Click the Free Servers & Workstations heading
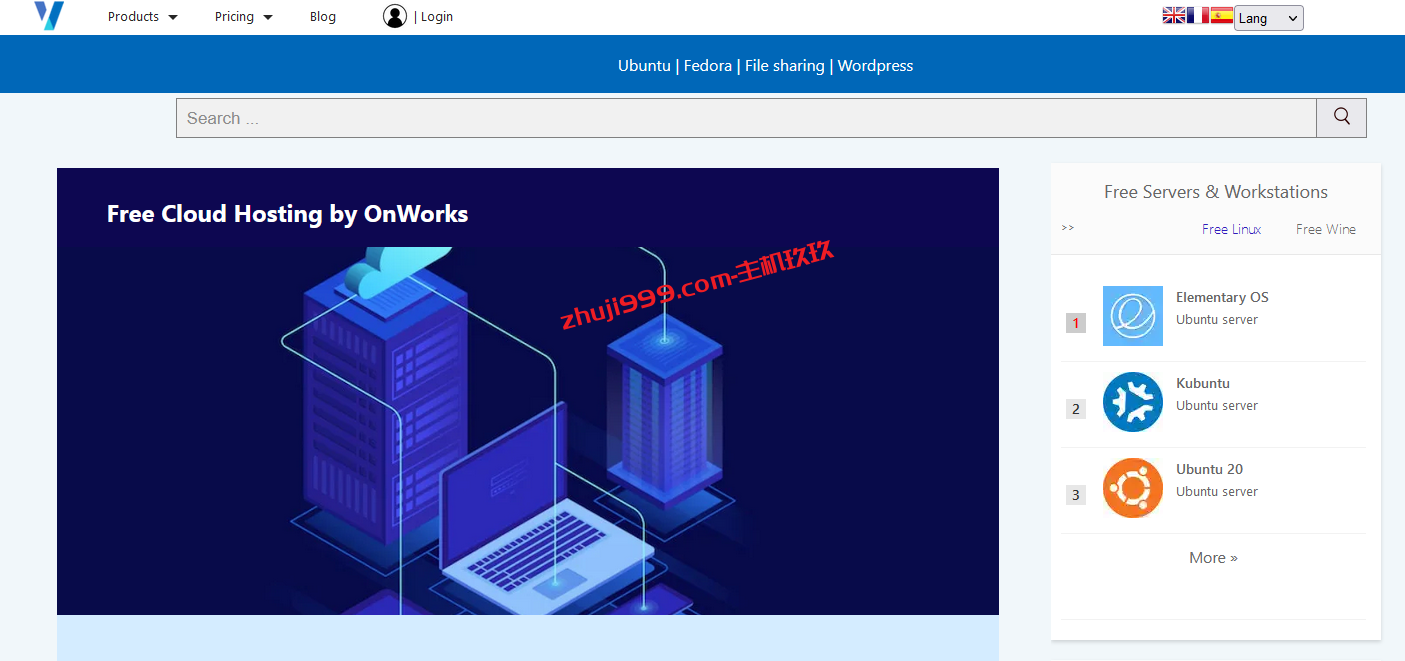 (1216, 192)
